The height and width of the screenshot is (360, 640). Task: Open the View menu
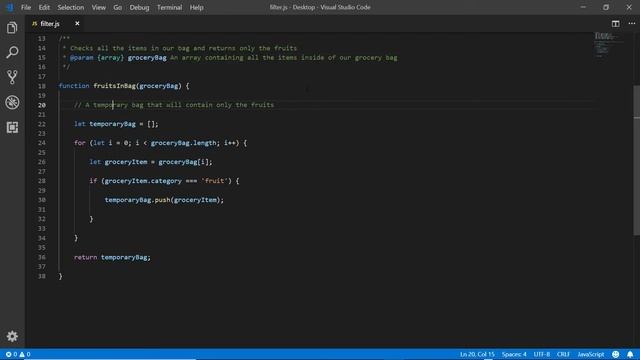click(98, 7)
